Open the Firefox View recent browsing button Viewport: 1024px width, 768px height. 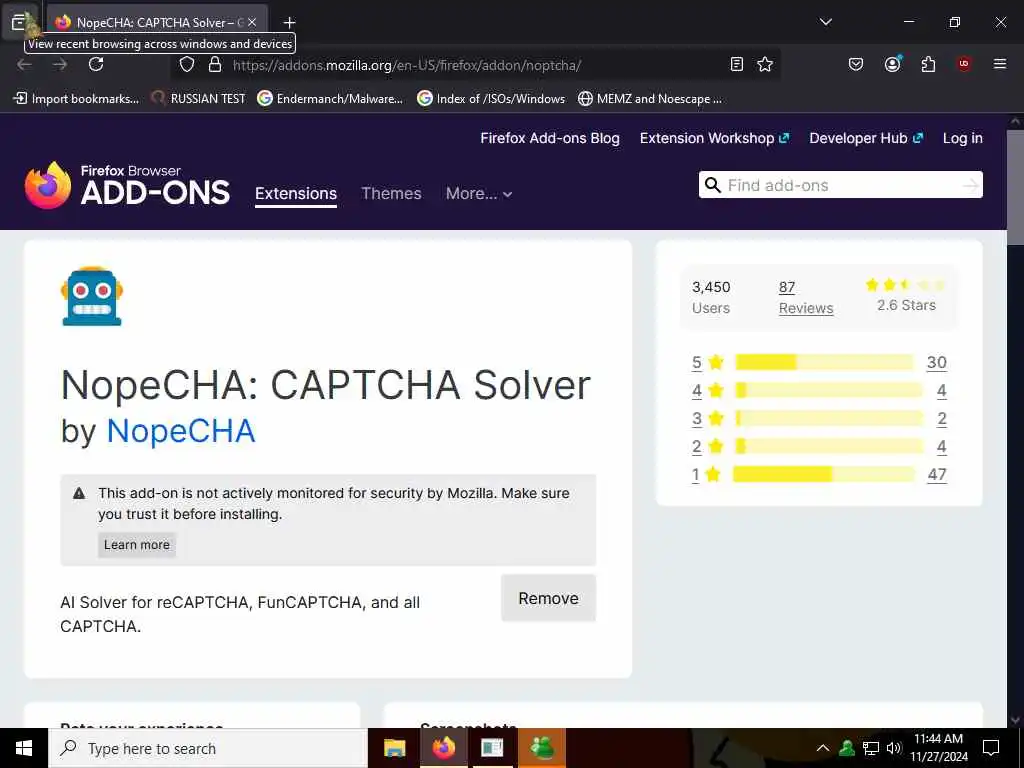tap(19, 22)
